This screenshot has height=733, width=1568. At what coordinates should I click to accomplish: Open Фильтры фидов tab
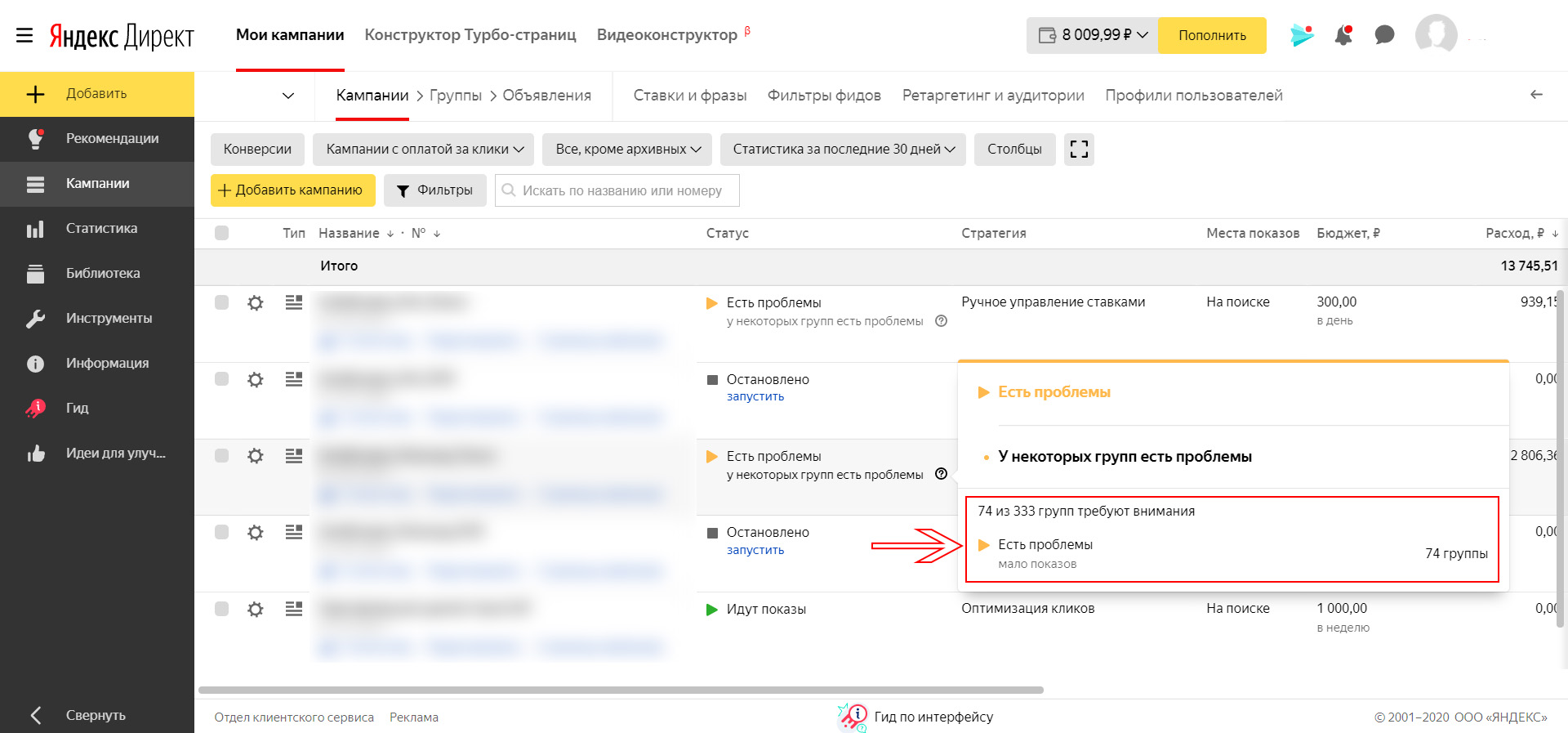pos(824,96)
